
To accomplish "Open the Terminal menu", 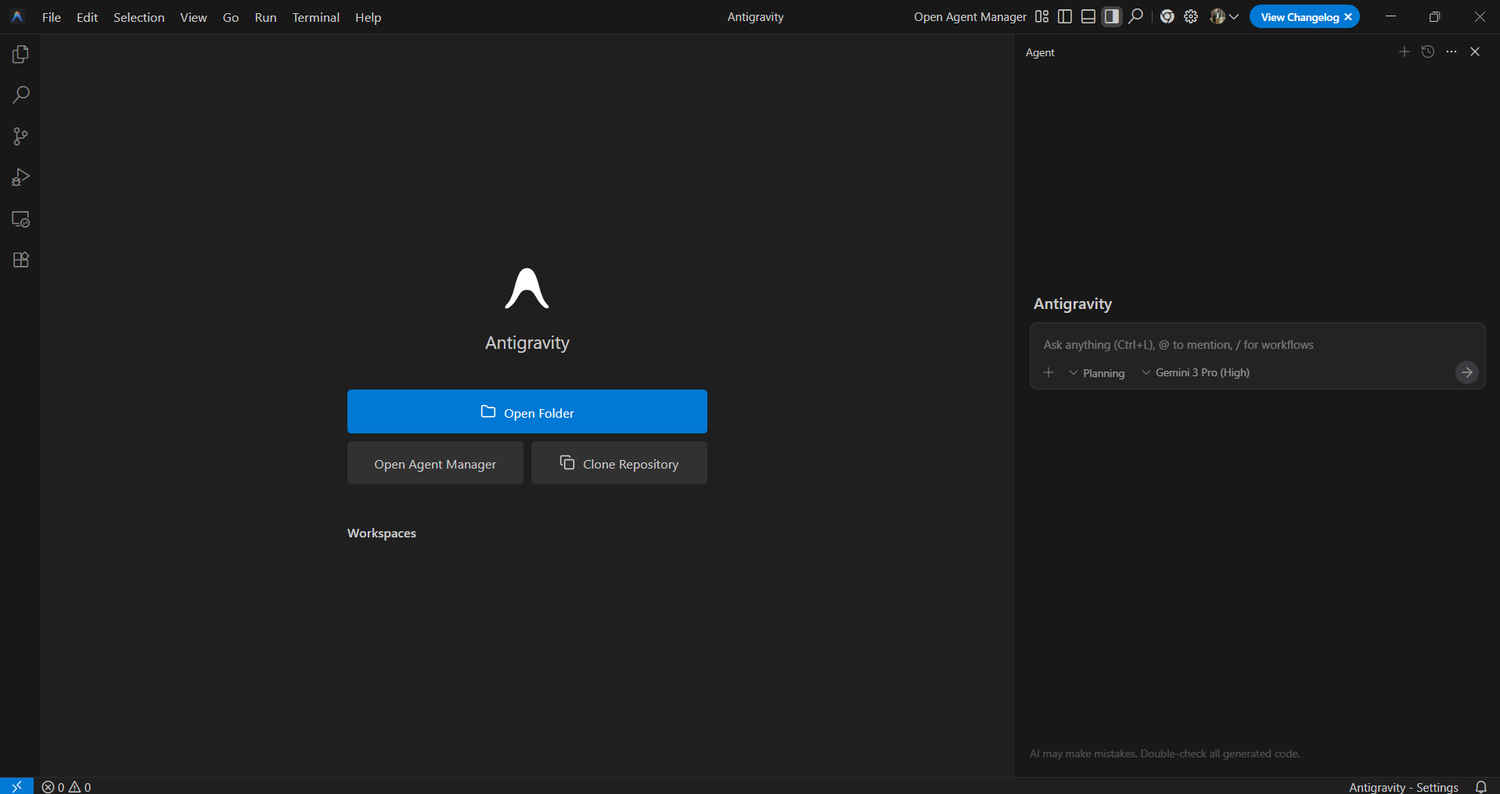I will (x=315, y=17).
